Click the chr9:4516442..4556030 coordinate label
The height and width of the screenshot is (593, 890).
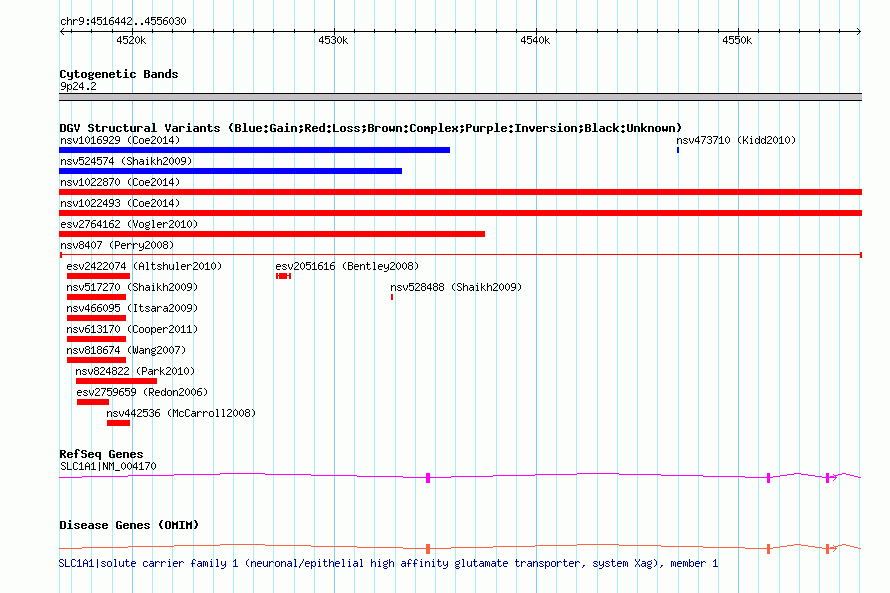click(123, 21)
